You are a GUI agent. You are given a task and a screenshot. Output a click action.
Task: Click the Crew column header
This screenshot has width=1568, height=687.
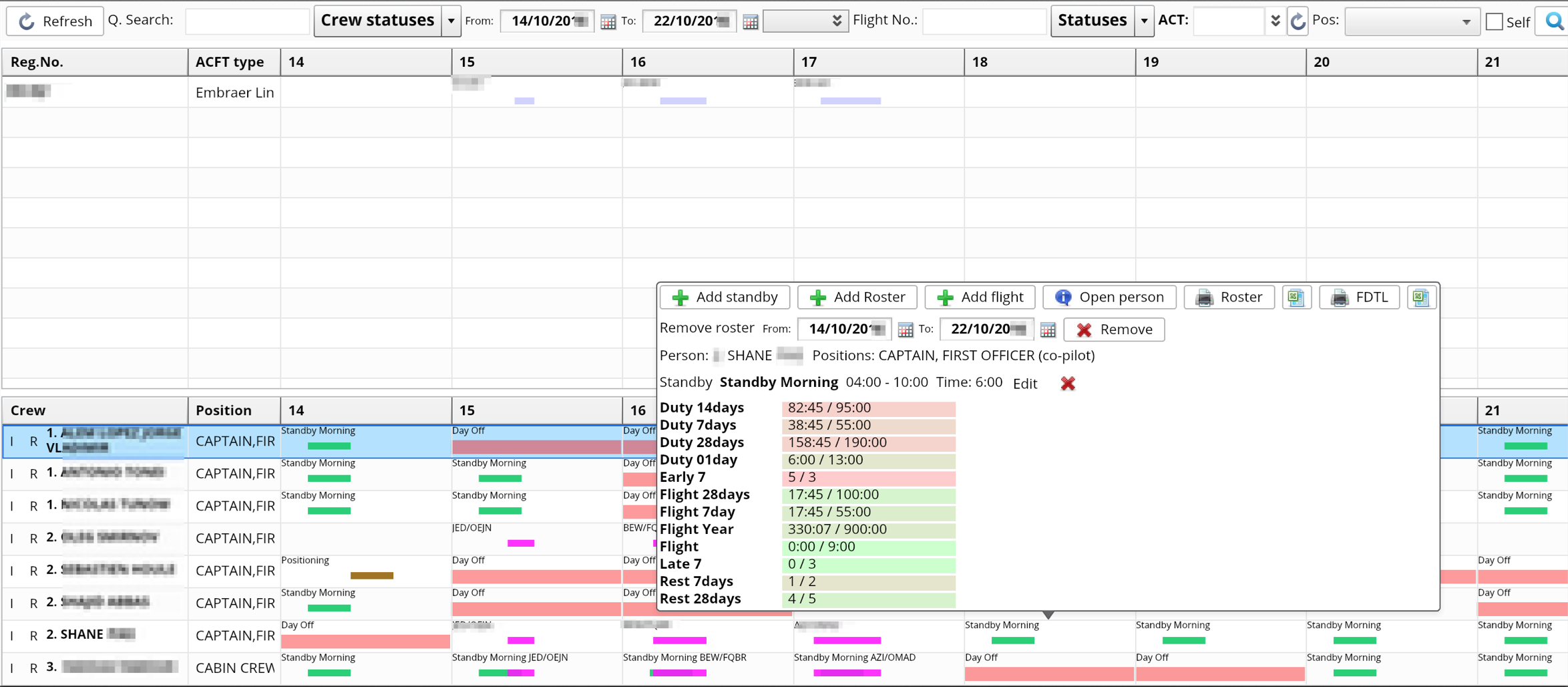tap(95, 410)
